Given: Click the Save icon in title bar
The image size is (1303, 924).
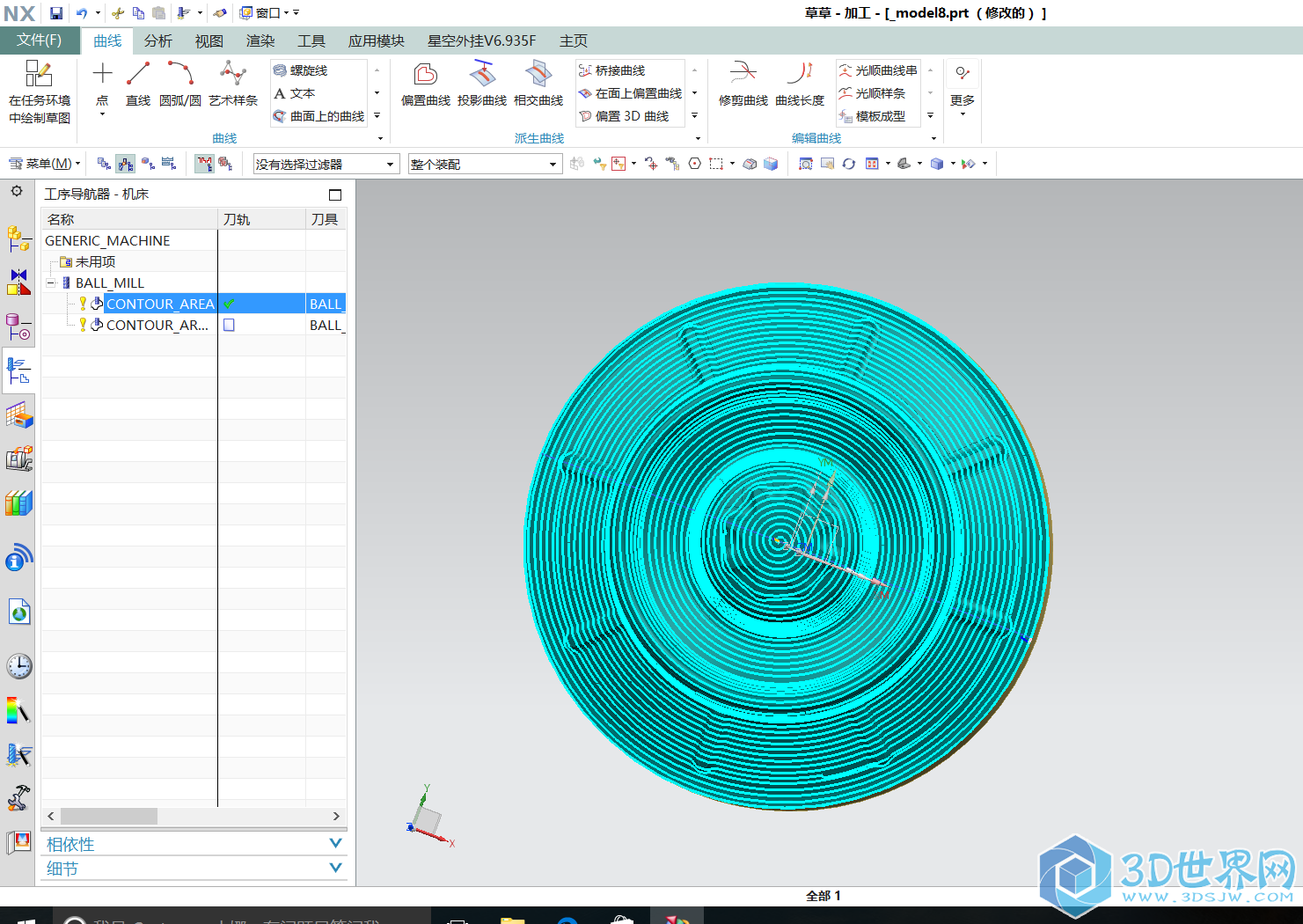Looking at the screenshot, I should [x=56, y=13].
